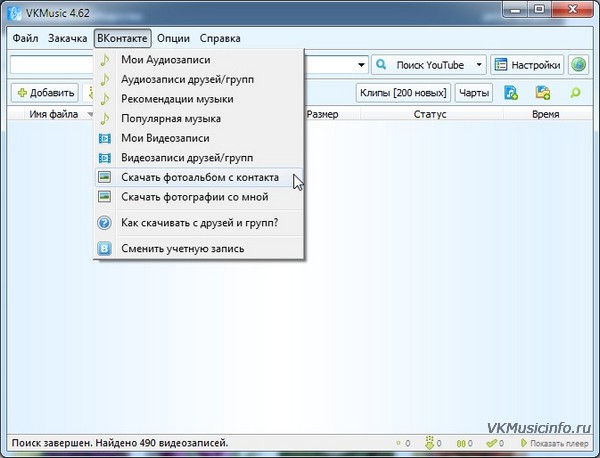Open the Опции menu

[x=173, y=39]
